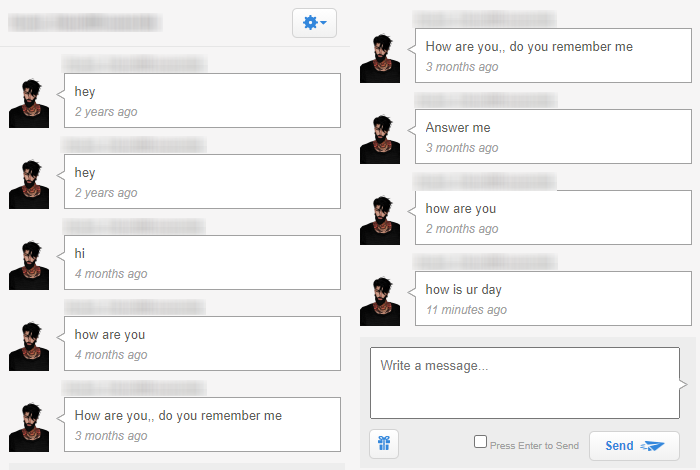This screenshot has height=470, width=700.
Task: Click the gift icon button
Action: pos(384,444)
